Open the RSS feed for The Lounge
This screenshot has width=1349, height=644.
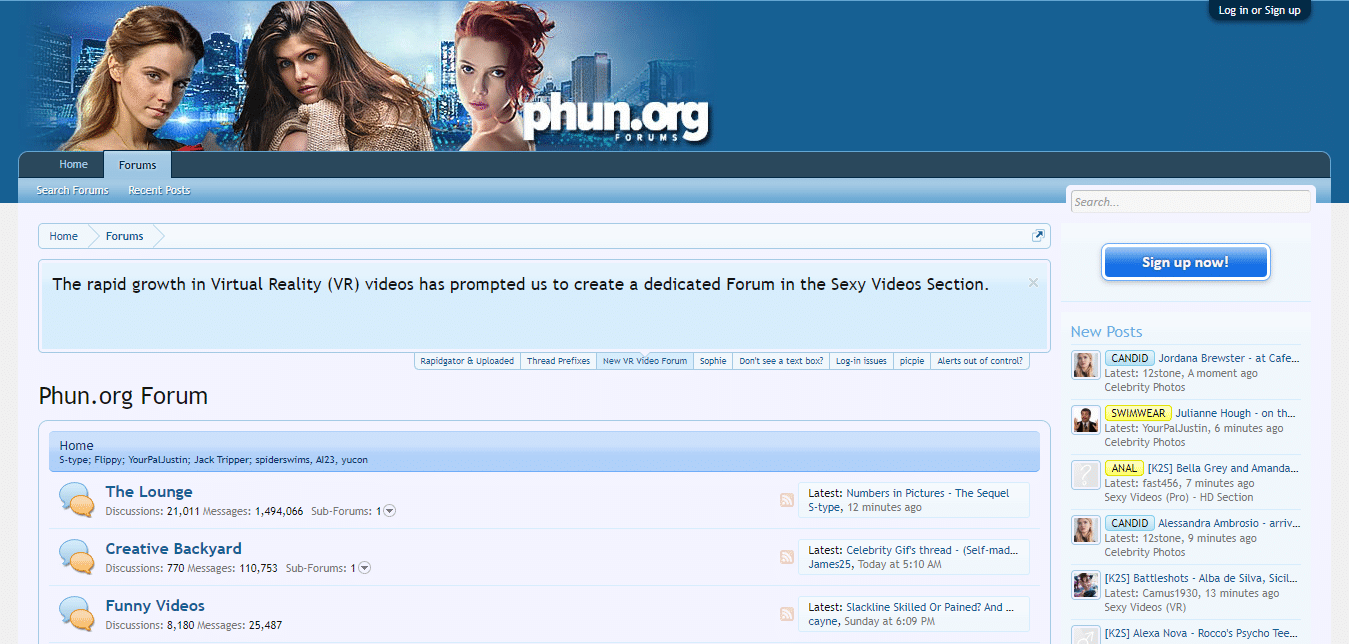click(786, 500)
